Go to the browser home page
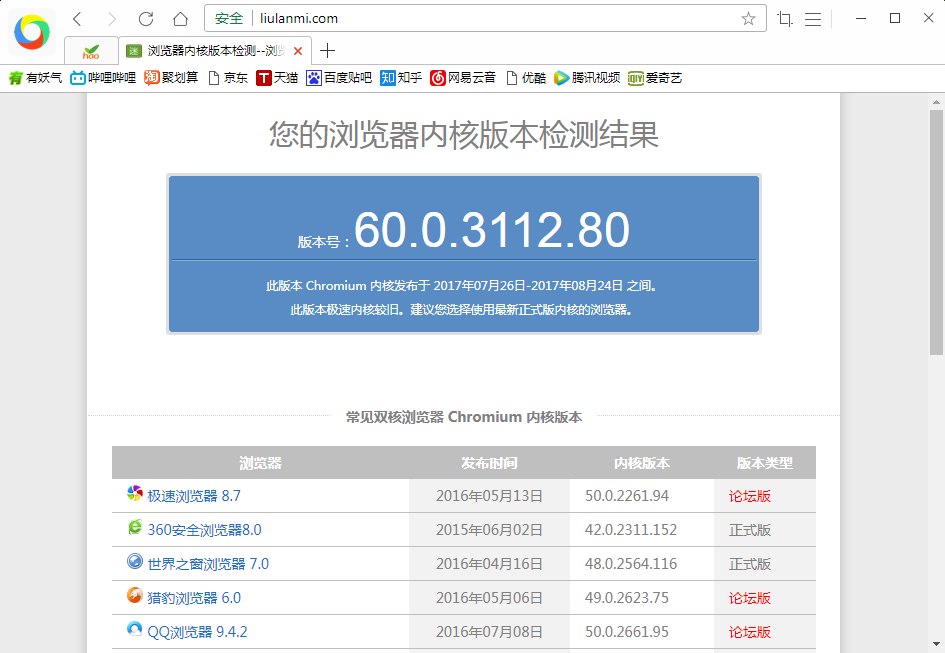945x653 pixels. (x=180, y=19)
